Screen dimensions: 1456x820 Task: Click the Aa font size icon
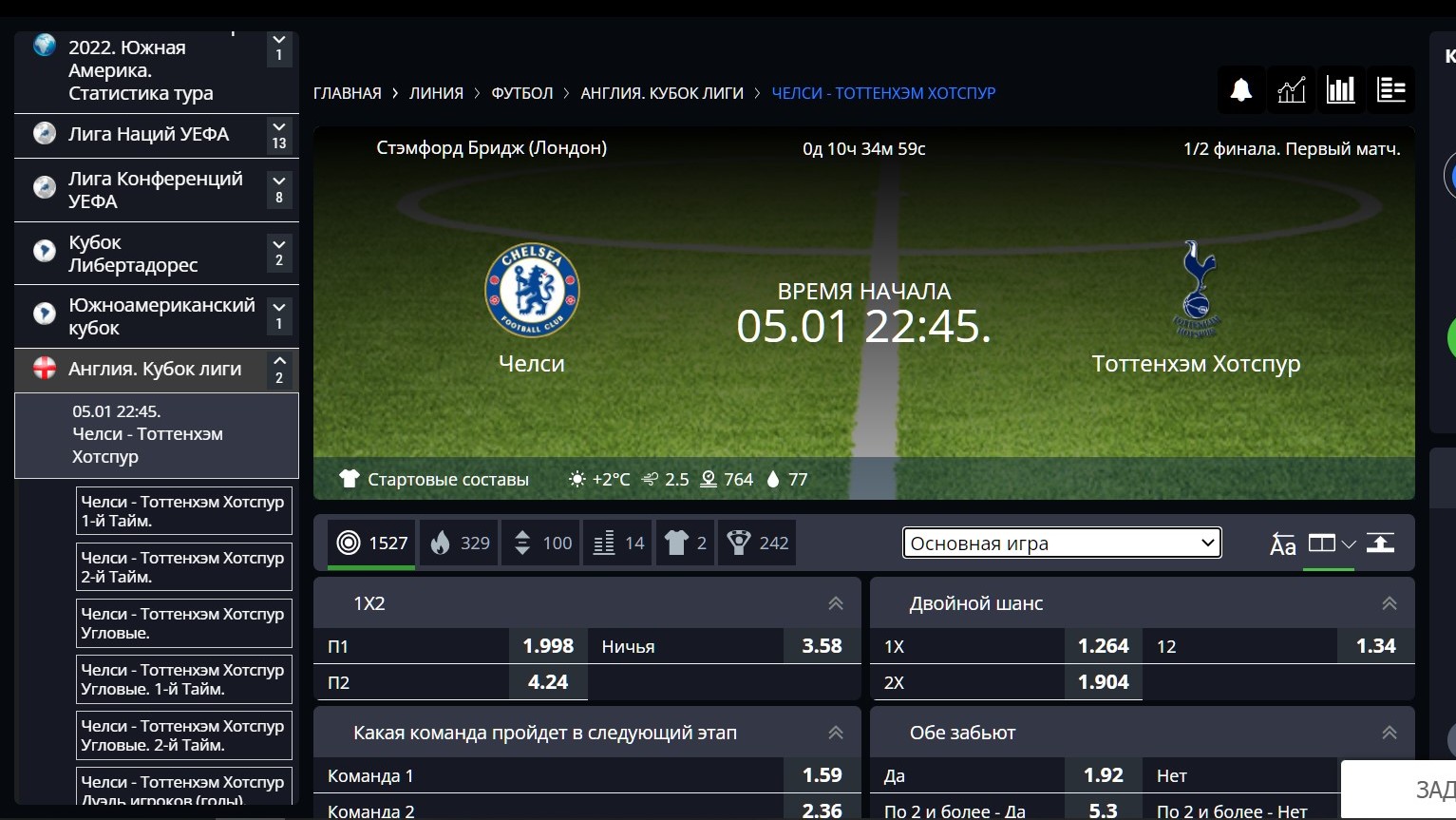coord(1282,543)
